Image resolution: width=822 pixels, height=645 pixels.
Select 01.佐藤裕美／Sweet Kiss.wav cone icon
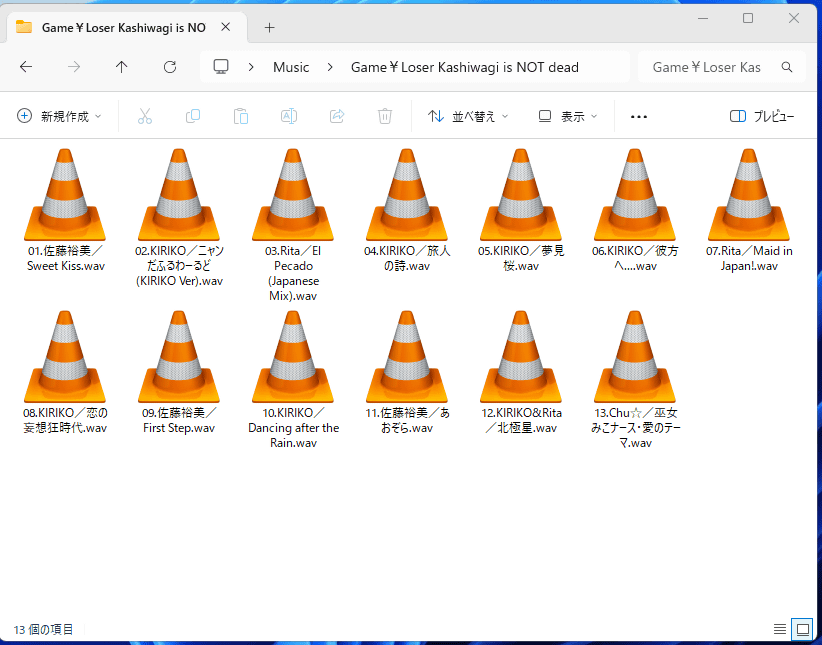[65, 195]
